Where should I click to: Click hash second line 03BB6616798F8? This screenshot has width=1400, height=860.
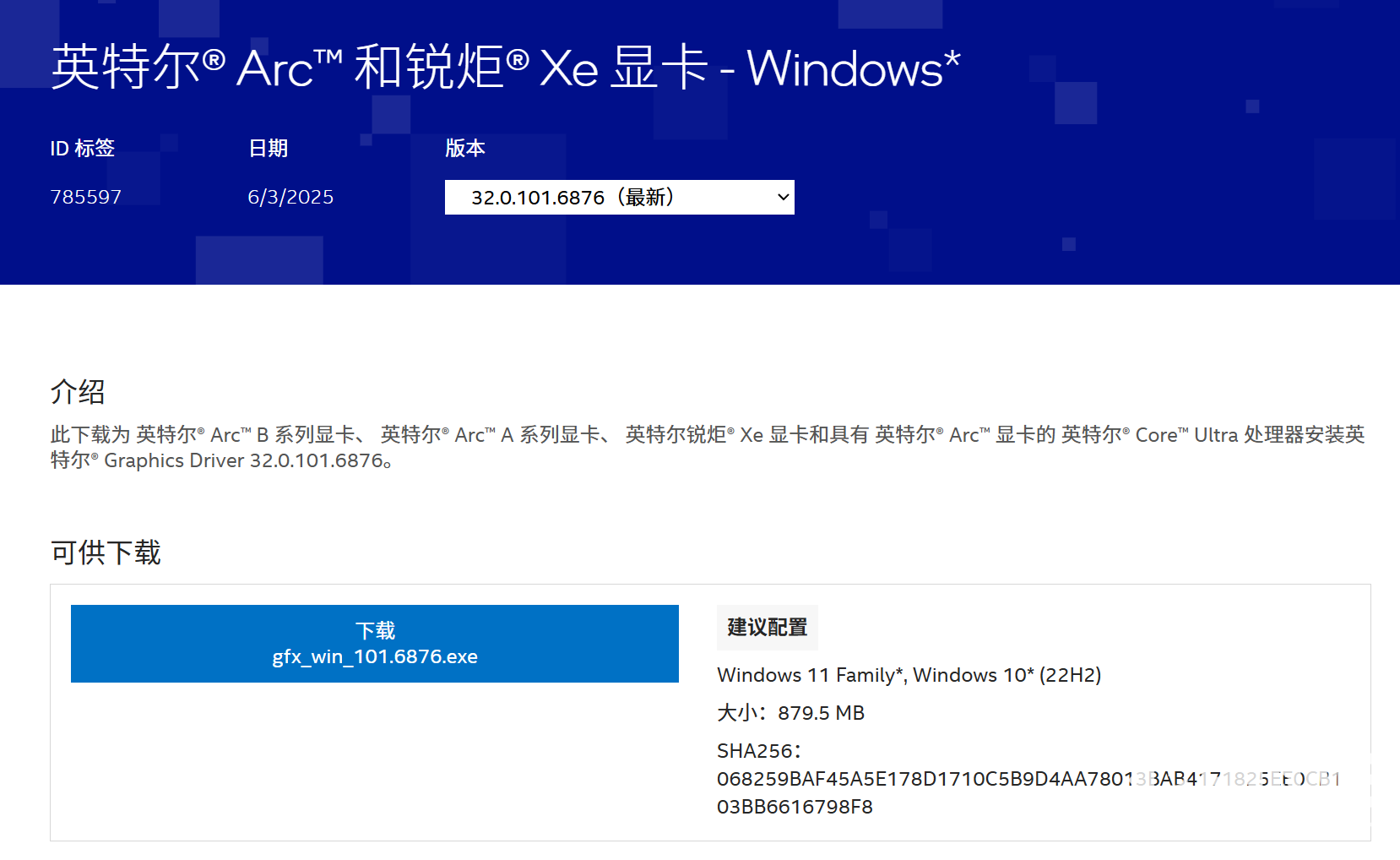click(795, 807)
